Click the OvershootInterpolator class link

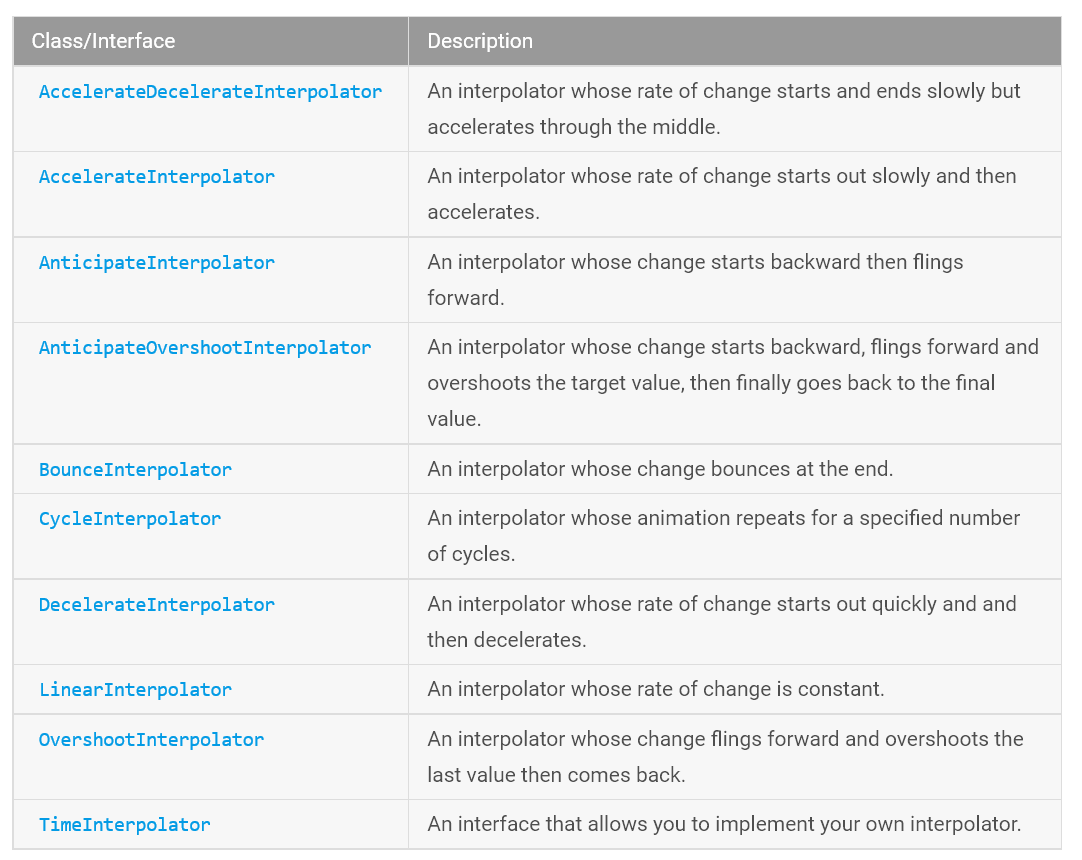151,740
